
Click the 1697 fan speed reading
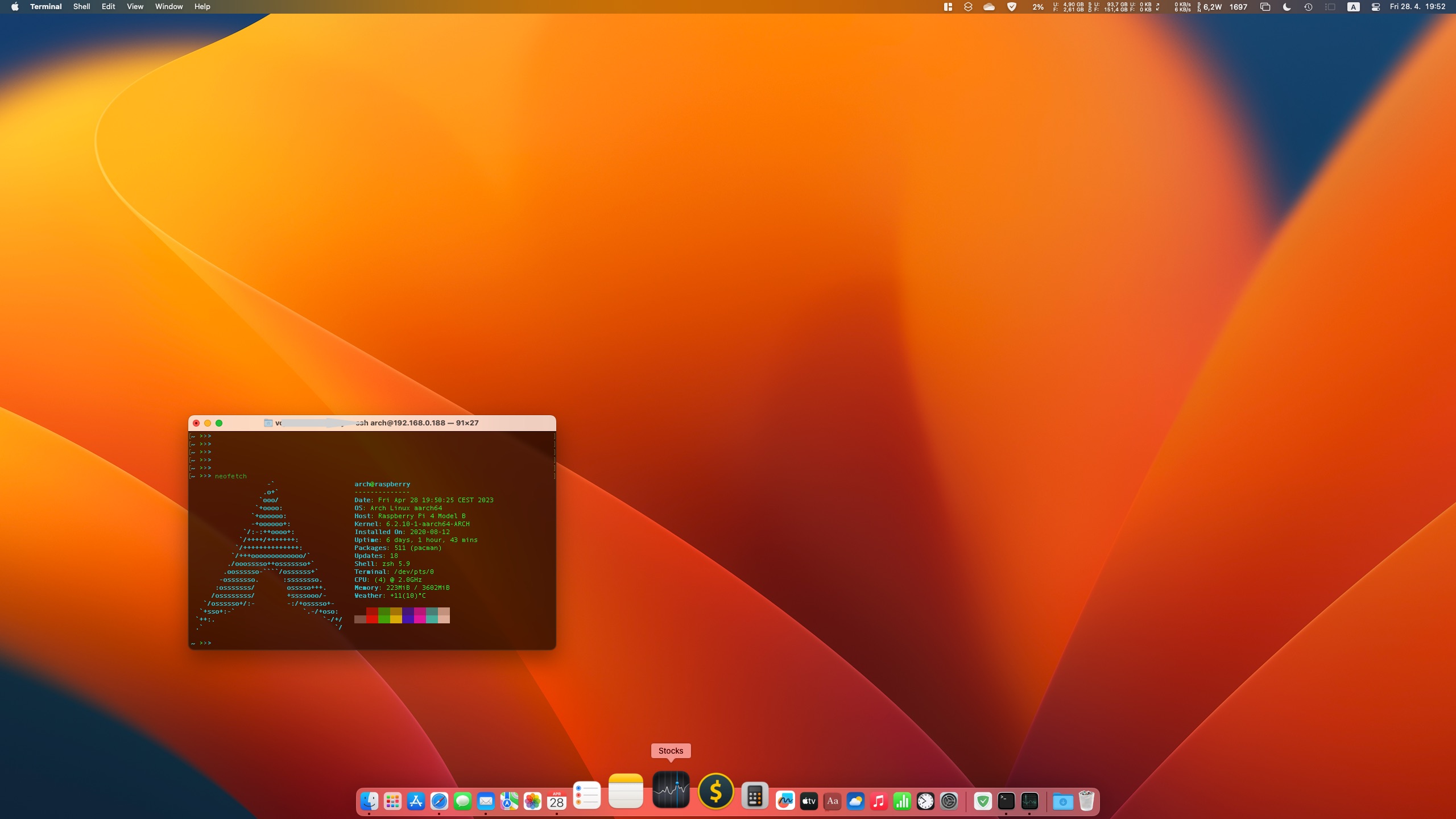pos(1238,7)
